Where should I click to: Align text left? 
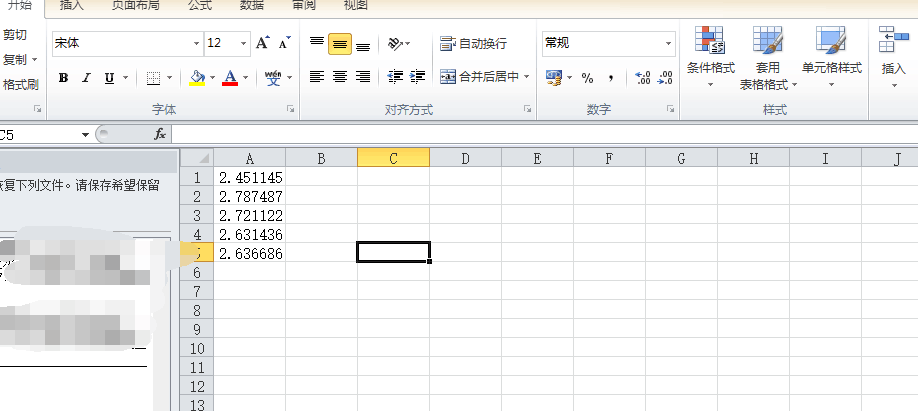click(x=317, y=77)
